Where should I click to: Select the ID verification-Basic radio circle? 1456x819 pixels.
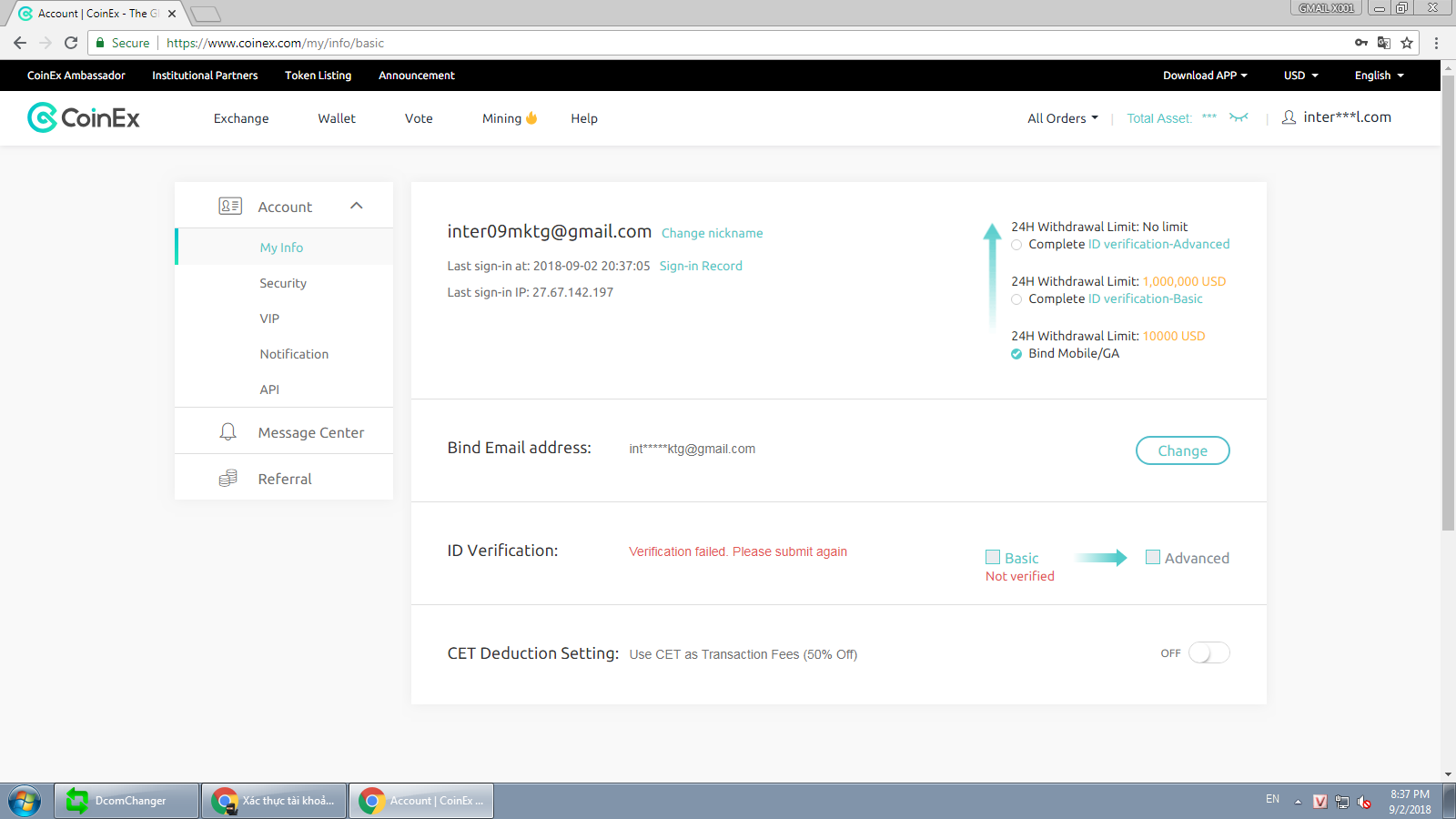click(x=1016, y=299)
